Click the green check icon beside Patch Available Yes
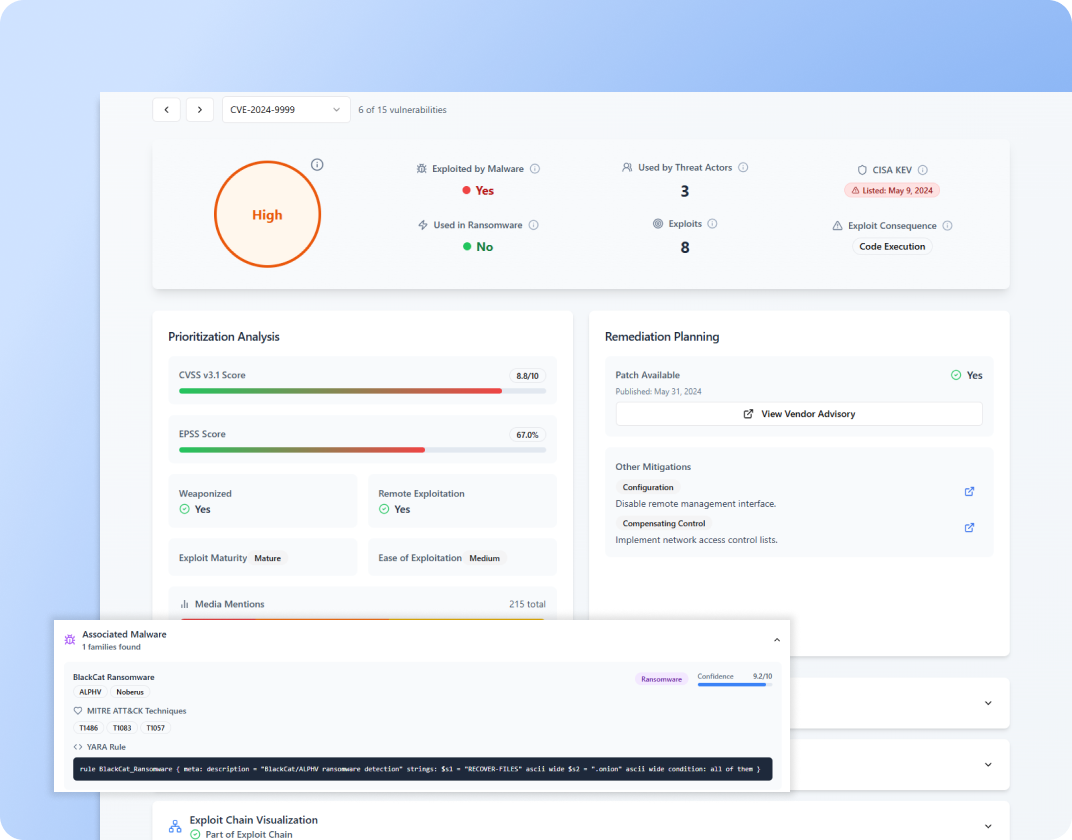 point(956,375)
